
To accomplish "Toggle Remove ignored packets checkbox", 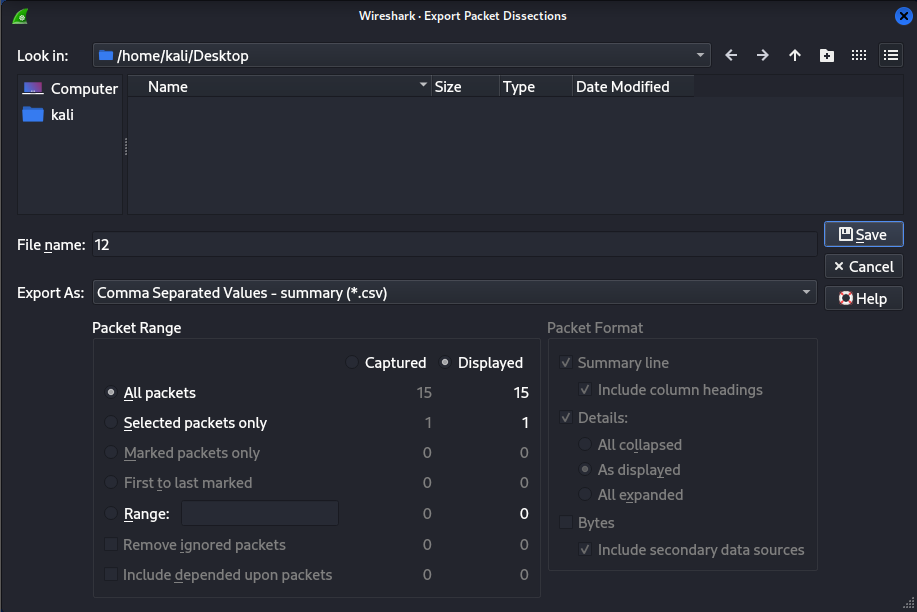I will pos(111,545).
